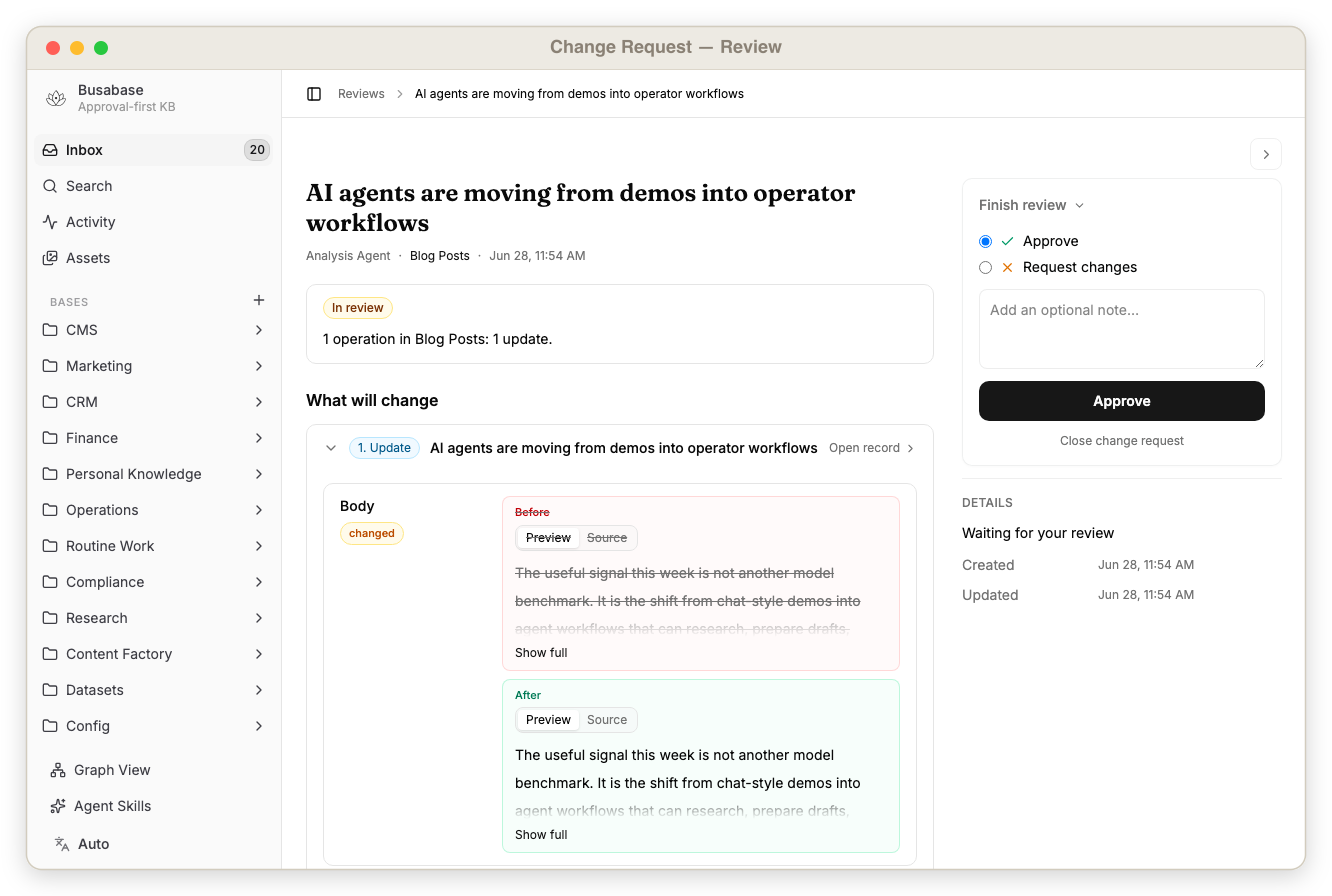Click the Search magnifier icon

tap(50, 186)
